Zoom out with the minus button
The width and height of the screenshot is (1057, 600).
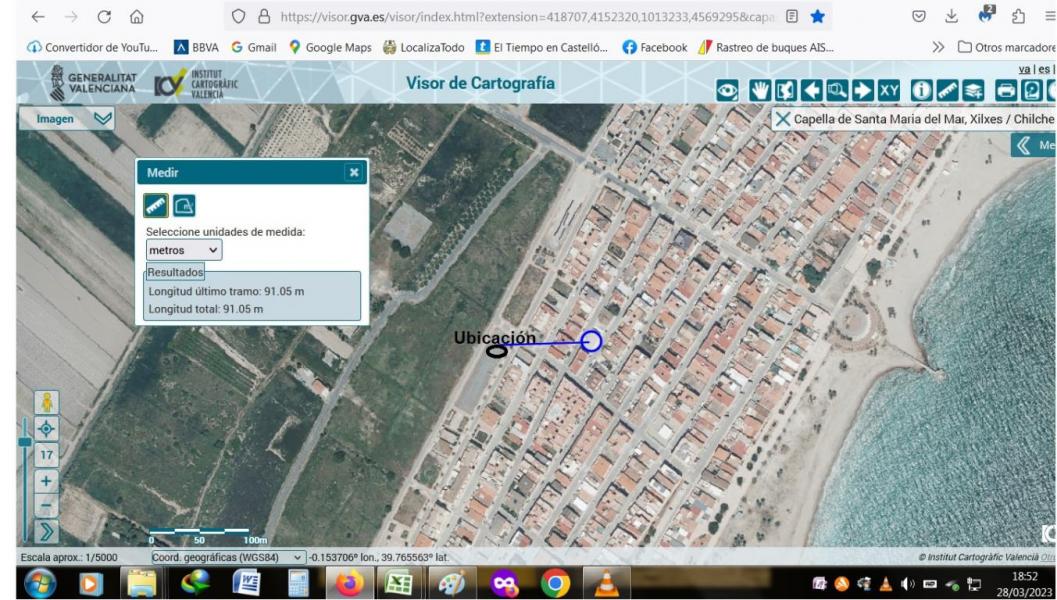46,505
